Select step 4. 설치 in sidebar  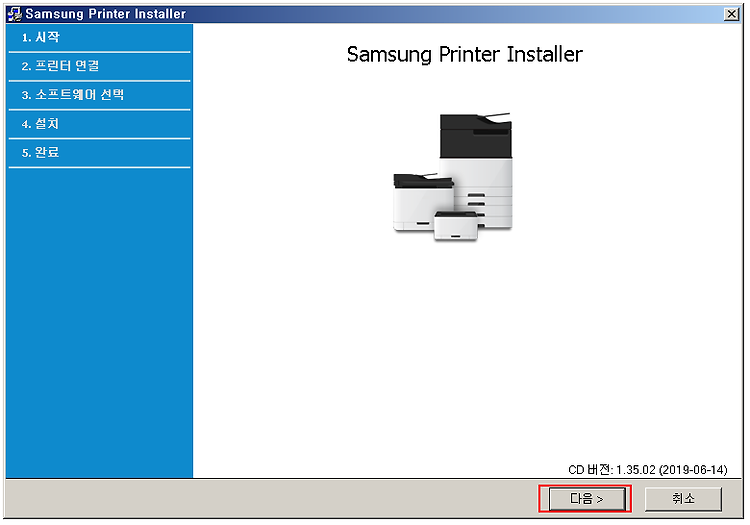(x=99, y=124)
